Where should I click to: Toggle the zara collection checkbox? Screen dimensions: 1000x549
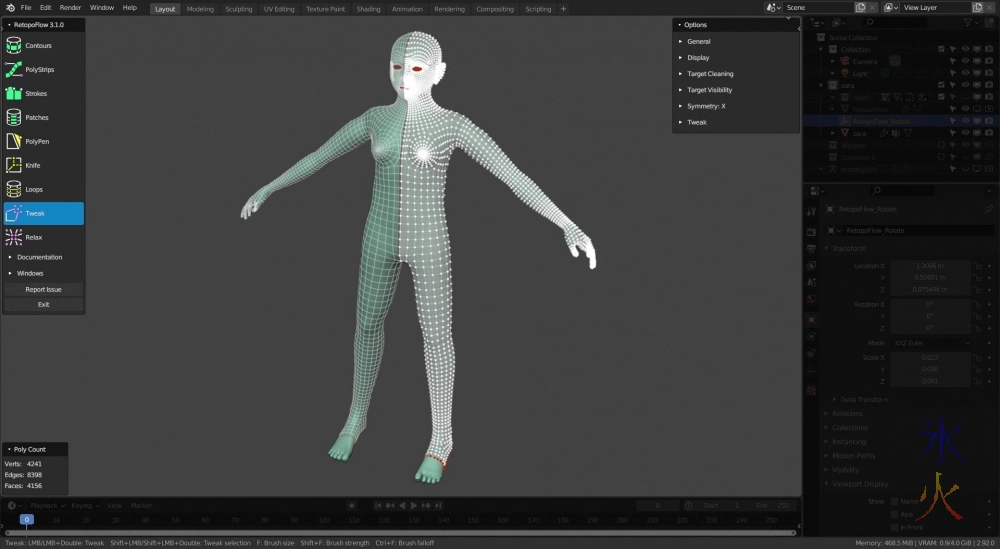pos(941,85)
